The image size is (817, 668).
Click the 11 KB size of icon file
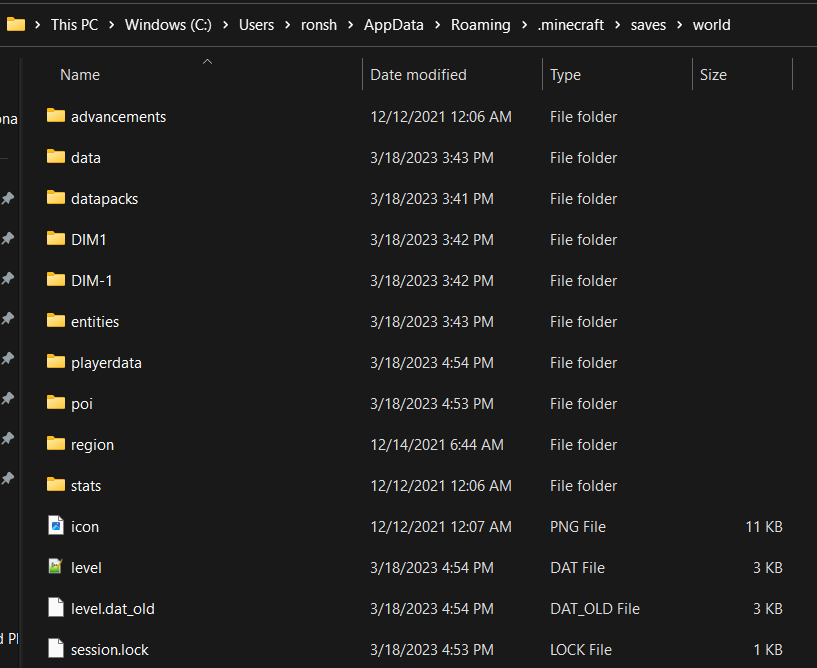[764, 527]
